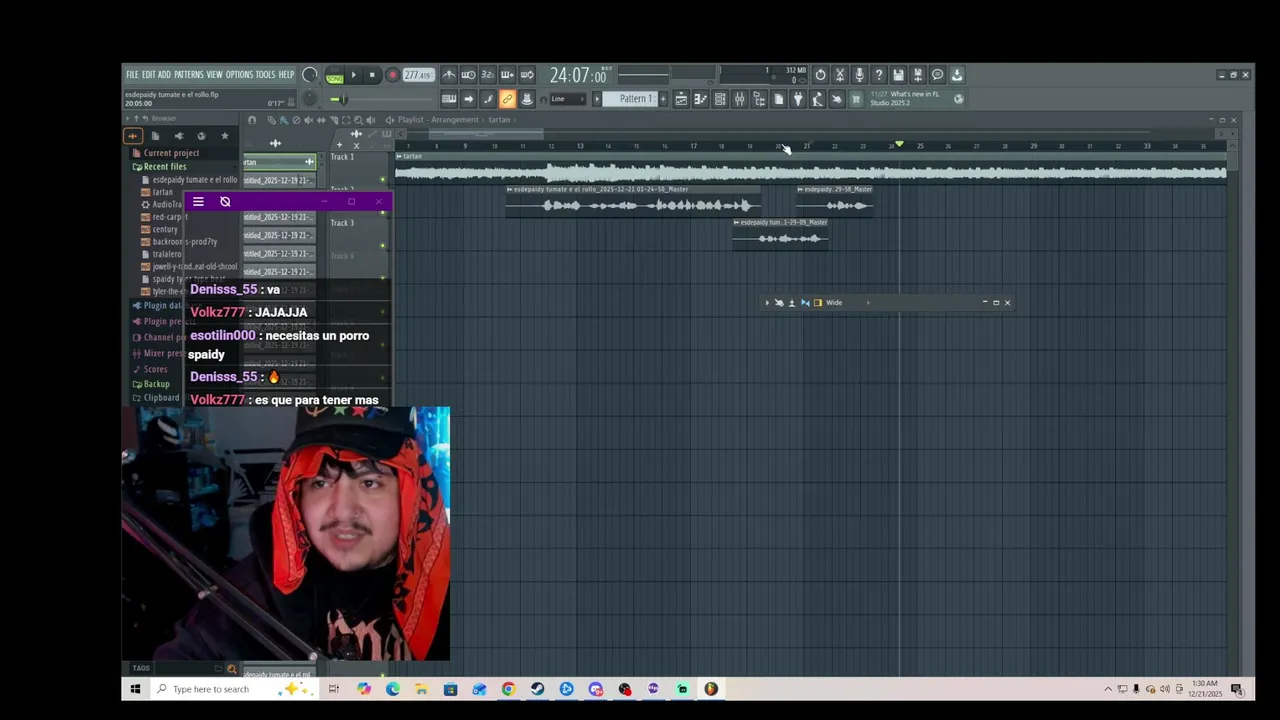Viewport: 1280px width, 720px height.
Task: Click the stamp-shaped toolbar icon
Action: [x=527, y=99]
